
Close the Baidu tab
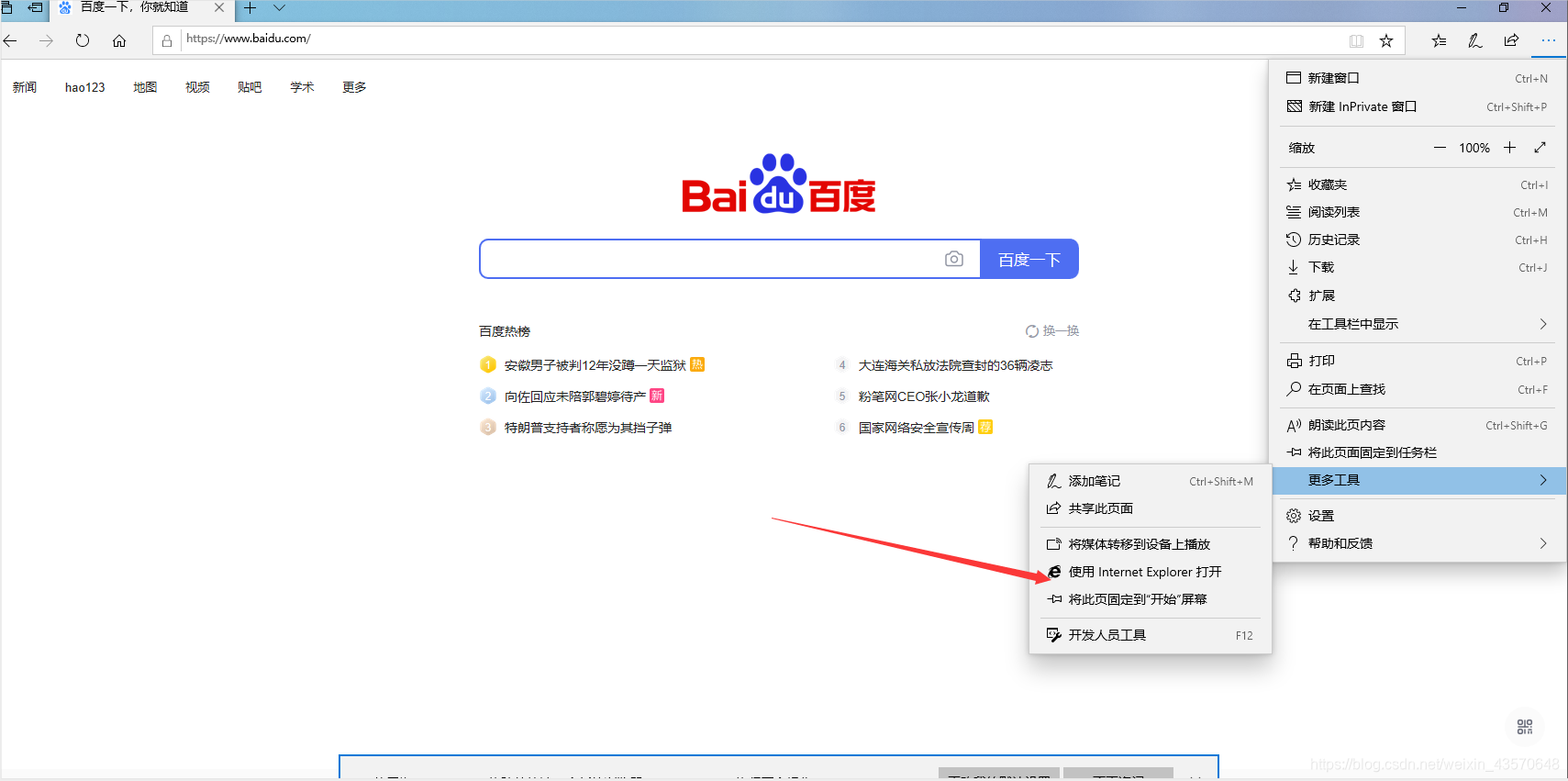tap(219, 7)
